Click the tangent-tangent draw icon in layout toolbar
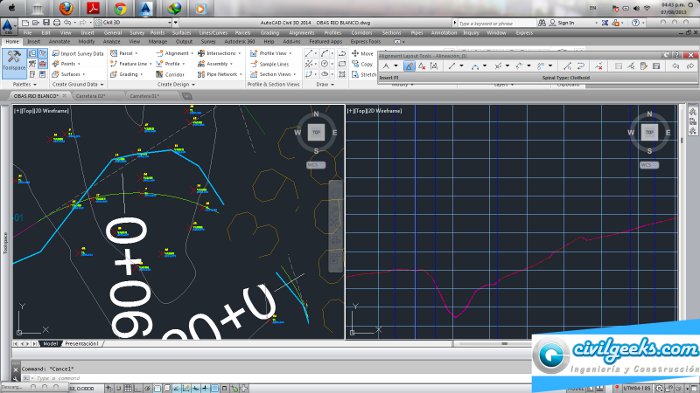The image size is (700, 393). coord(386,67)
